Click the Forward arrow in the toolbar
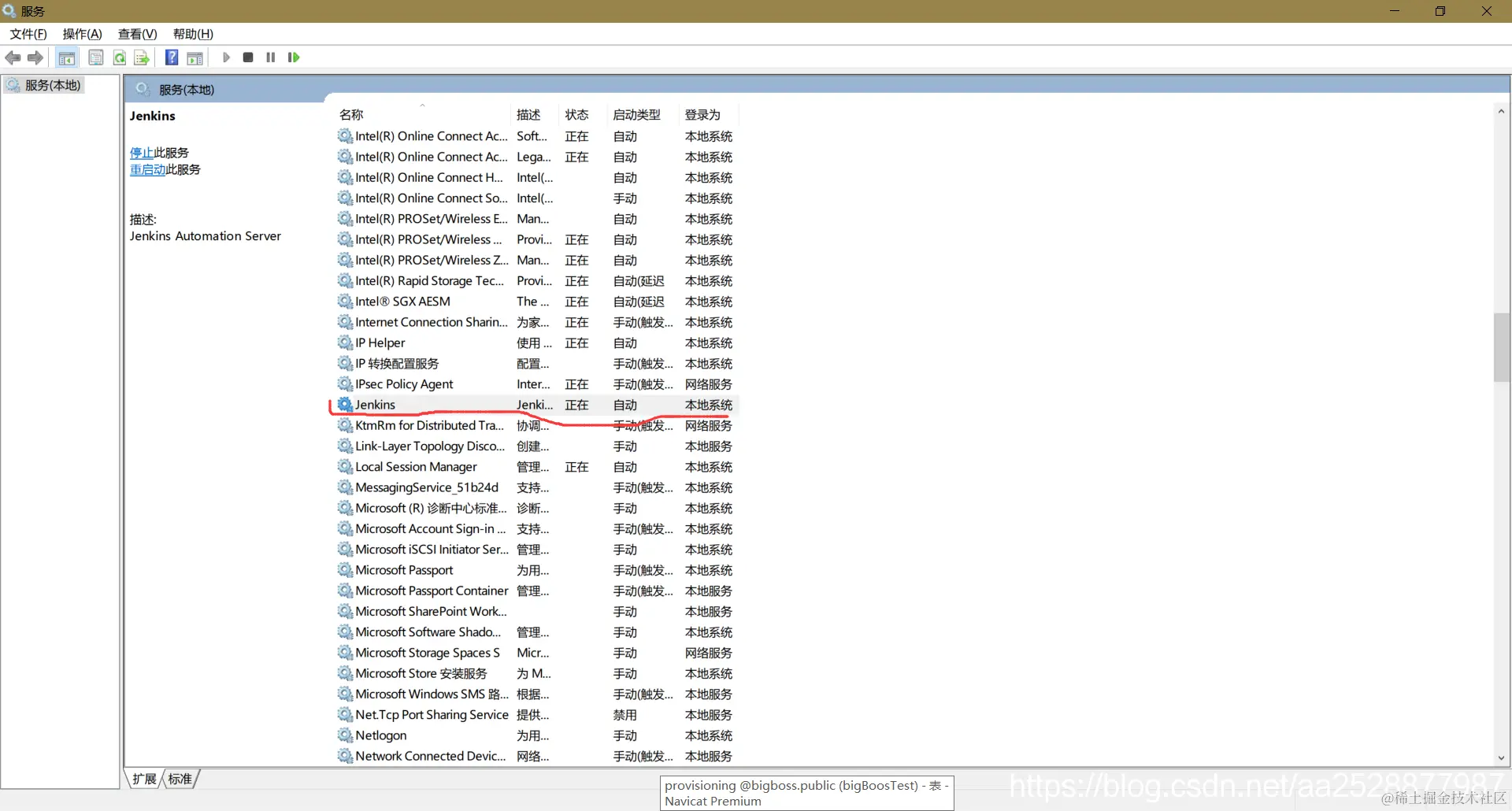This screenshot has width=1512, height=811. tap(35, 57)
